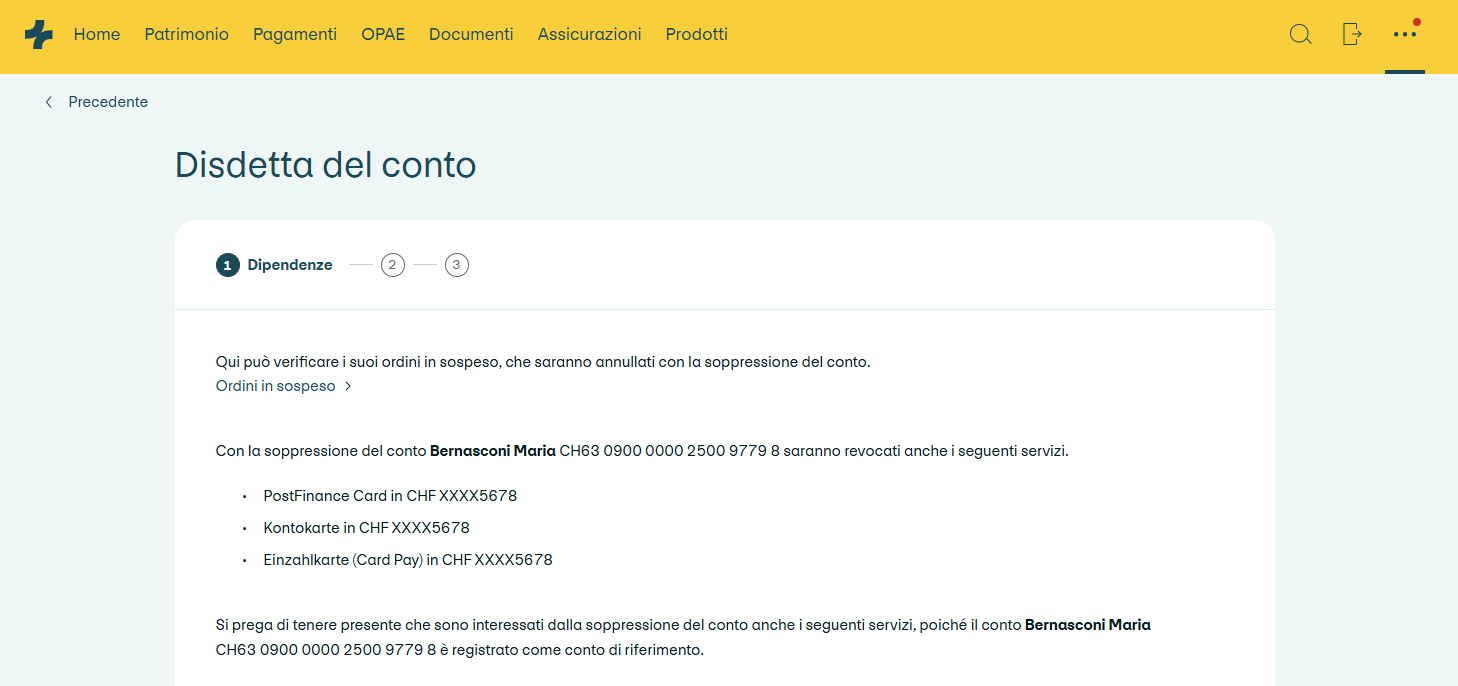Open the Assicurazioni menu
1458x686 pixels.
[590, 34]
